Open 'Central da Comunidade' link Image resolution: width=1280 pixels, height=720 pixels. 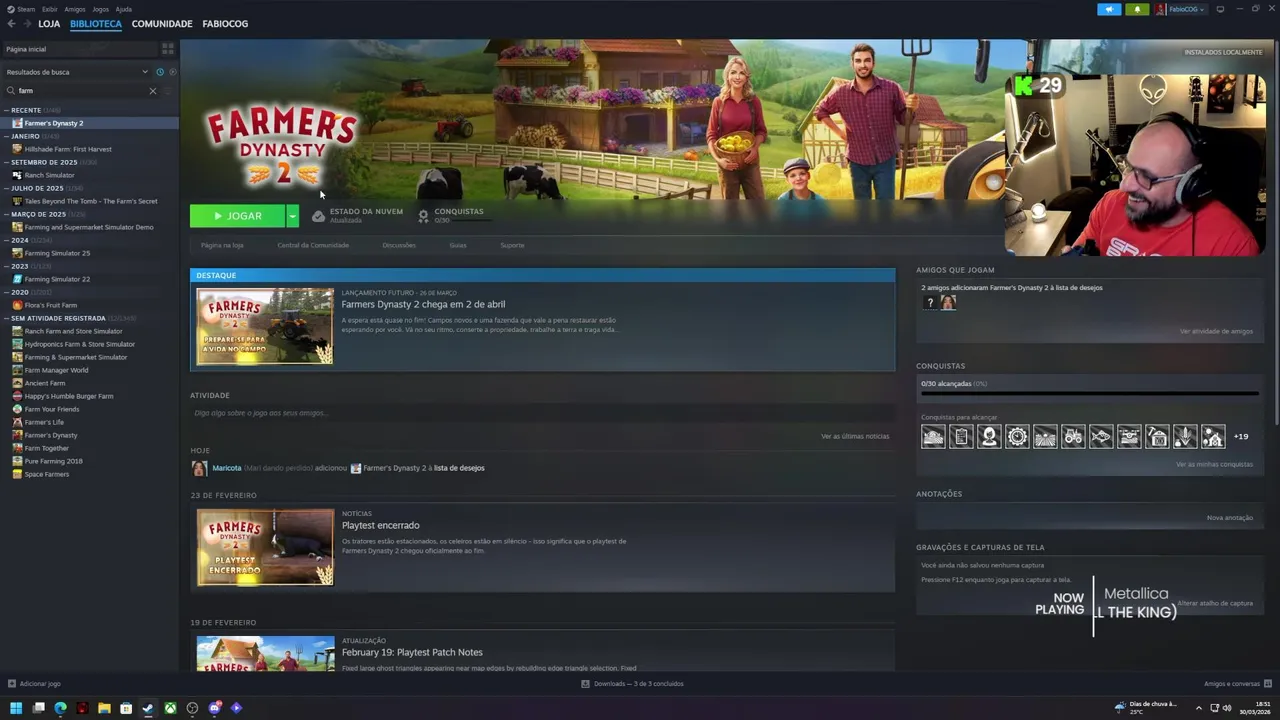(x=313, y=245)
